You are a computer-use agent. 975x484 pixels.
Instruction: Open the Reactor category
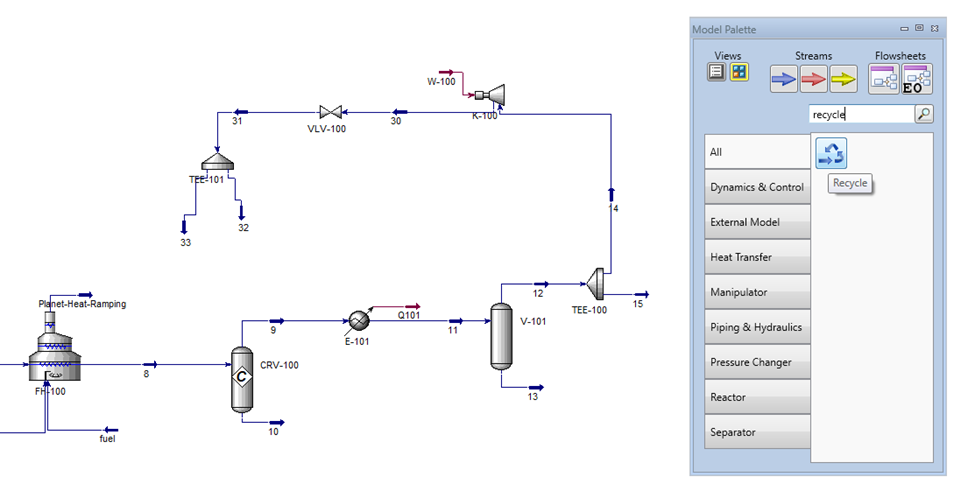click(x=757, y=396)
